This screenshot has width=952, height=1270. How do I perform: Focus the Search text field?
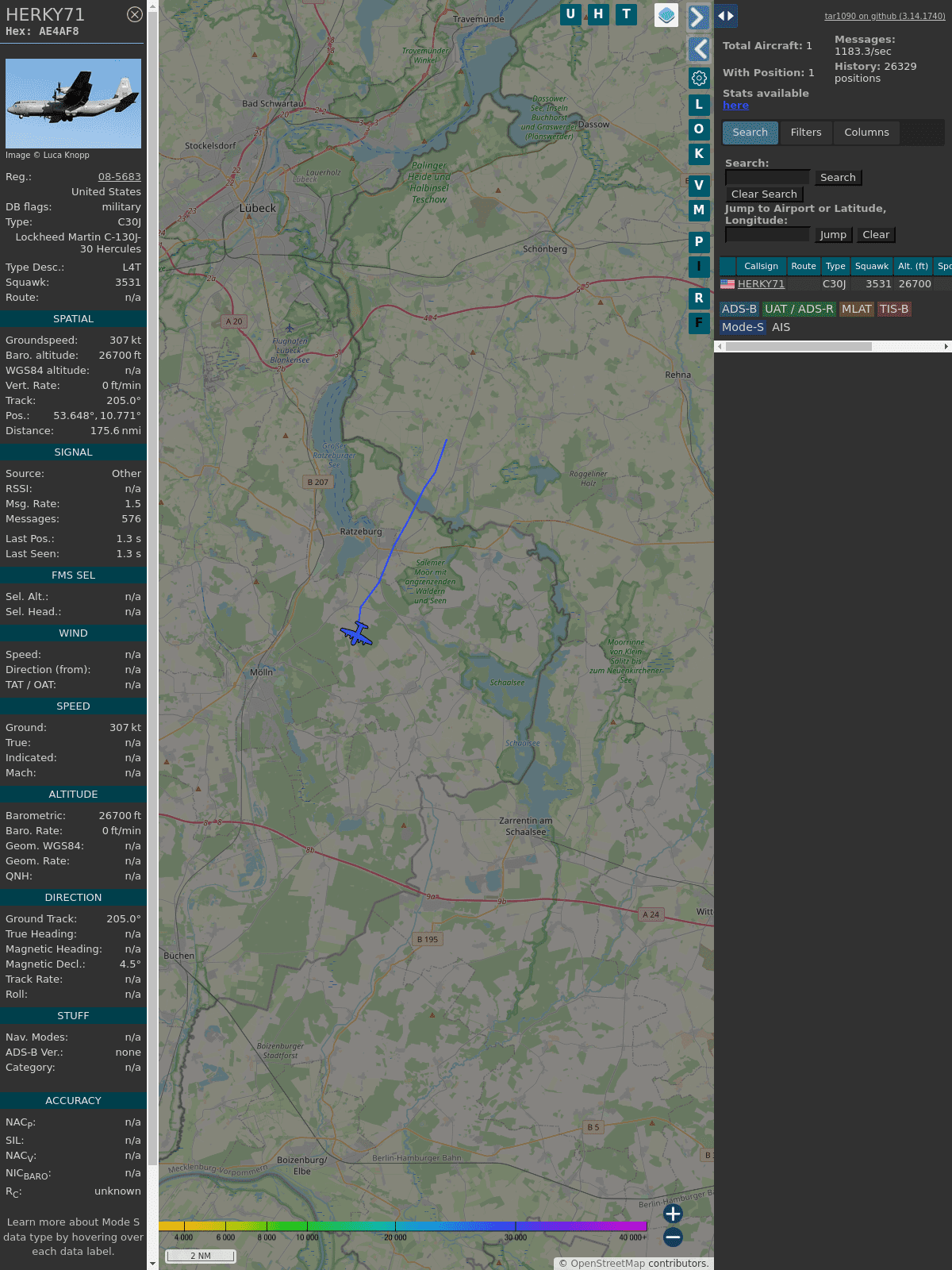pos(767,178)
